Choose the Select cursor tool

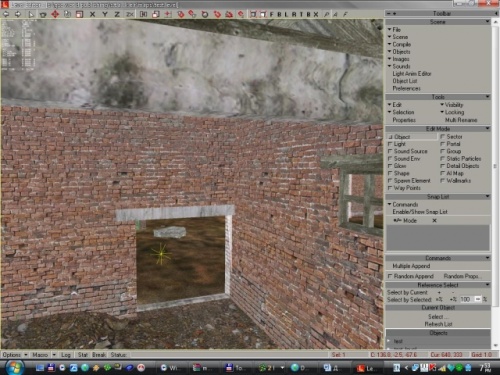pyautogui.click(x=31, y=14)
